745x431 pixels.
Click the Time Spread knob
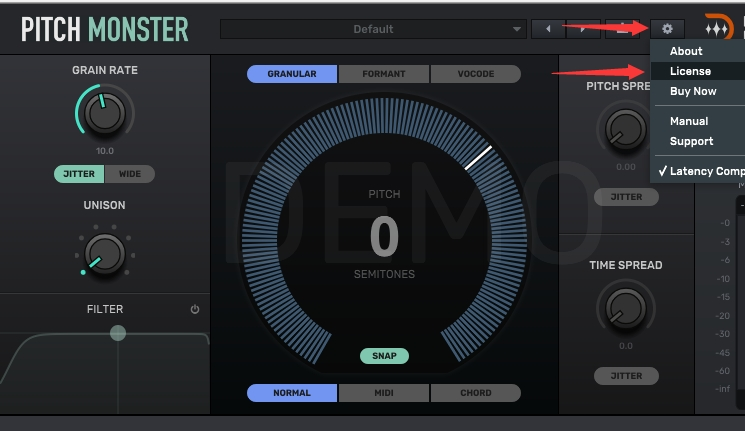[x=626, y=308]
